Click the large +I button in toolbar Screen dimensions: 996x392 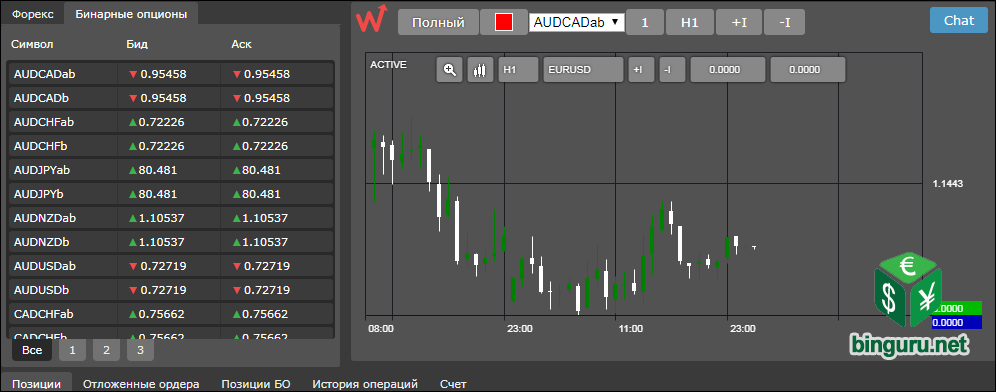pos(739,22)
